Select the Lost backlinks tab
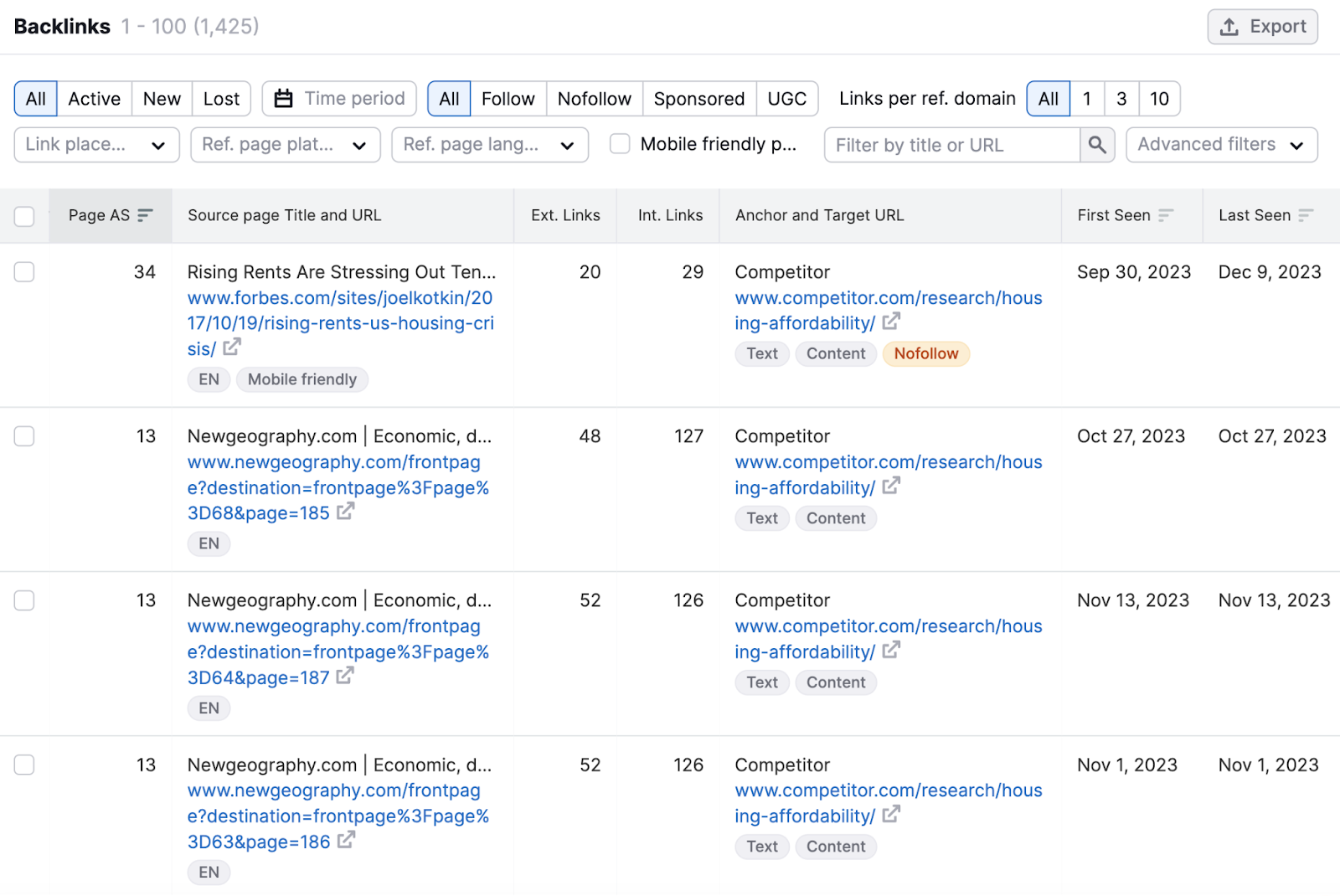This screenshot has width=1340, height=896. tap(220, 98)
